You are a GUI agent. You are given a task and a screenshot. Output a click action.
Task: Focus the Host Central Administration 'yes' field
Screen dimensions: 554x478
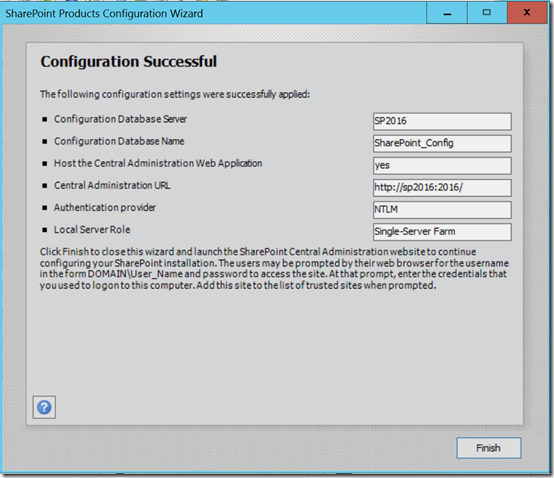pos(442,165)
